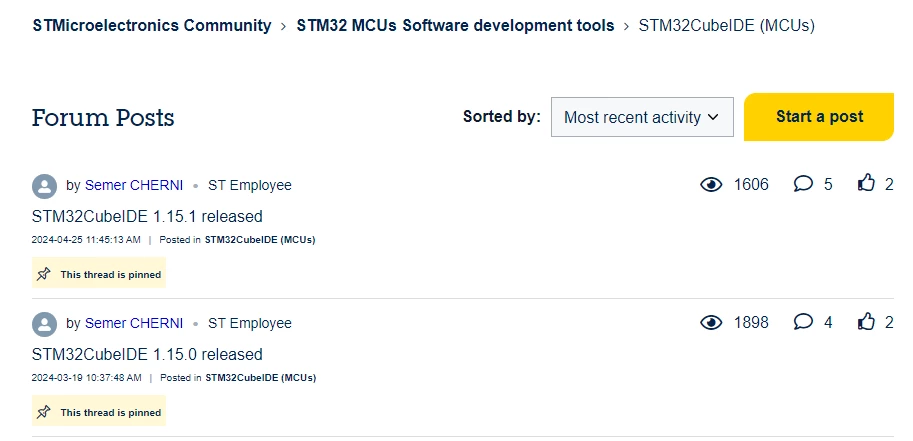Click ST Employee label on 1.15.1 post
913x441 pixels.
tap(250, 185)
